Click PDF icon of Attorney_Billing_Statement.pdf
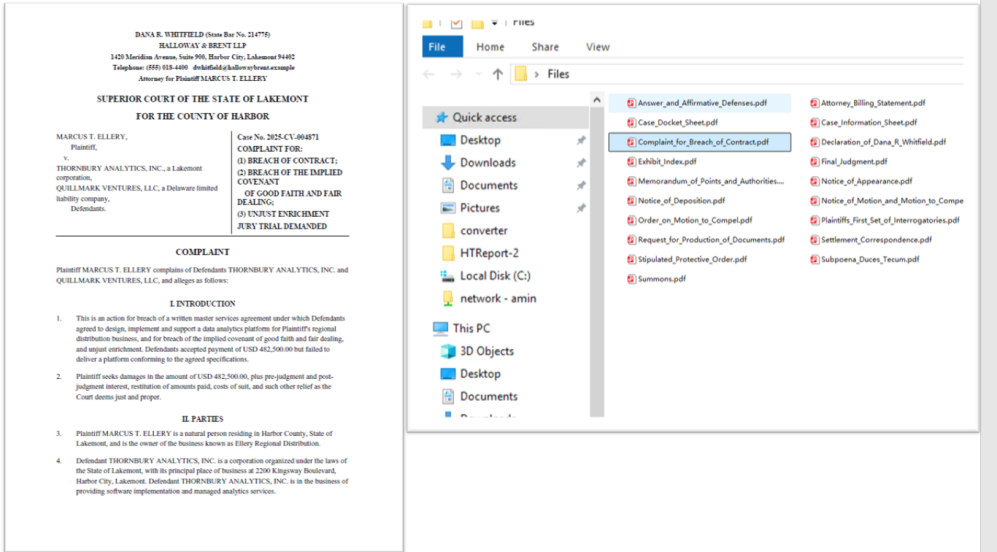Screen dimensions: 997x552 click(x=815, y=103)
